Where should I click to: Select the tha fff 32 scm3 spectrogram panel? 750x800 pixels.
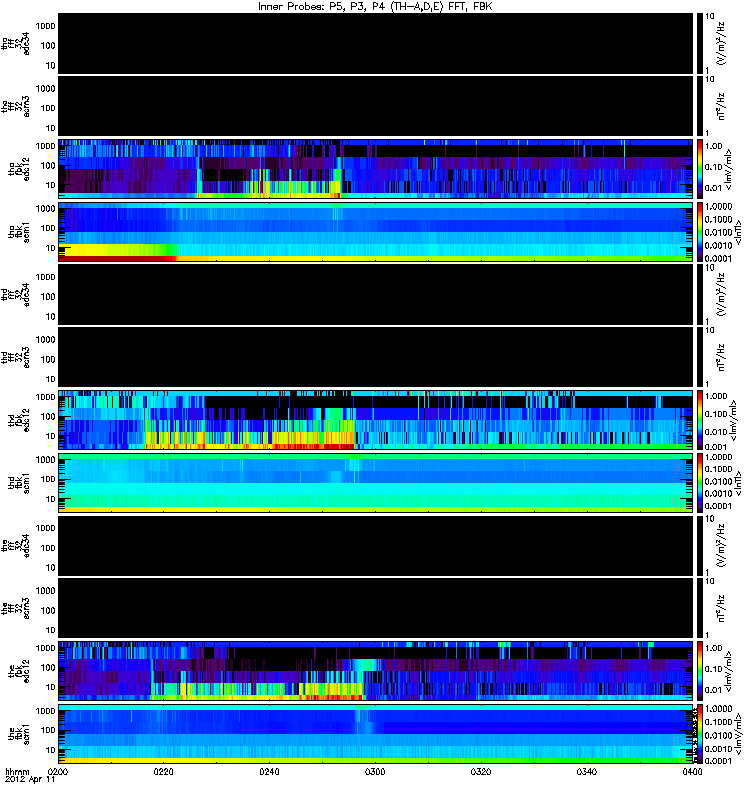coord(376,106)
